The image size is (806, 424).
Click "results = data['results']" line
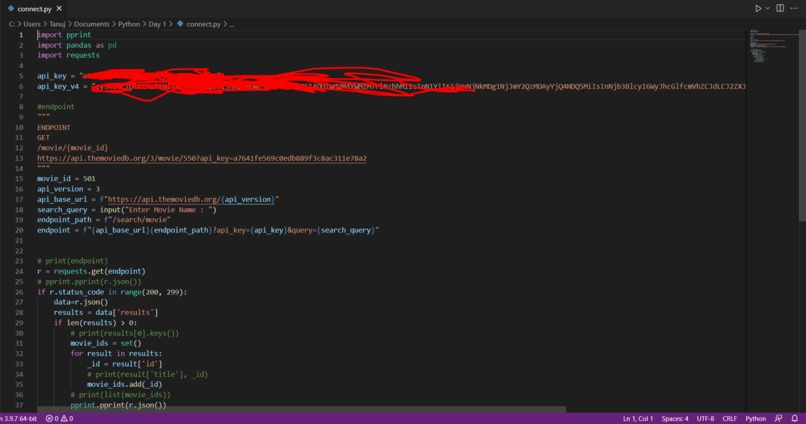tap(106, 312)
